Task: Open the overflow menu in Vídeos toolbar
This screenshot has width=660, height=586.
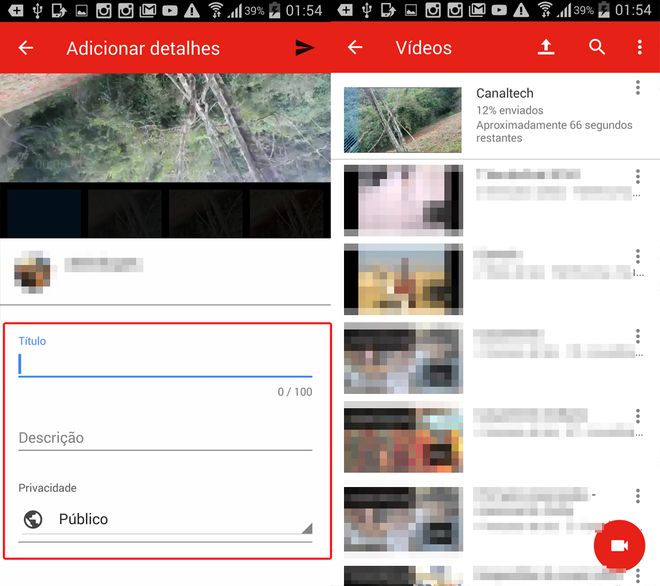Action: click(x=639, y=47)
